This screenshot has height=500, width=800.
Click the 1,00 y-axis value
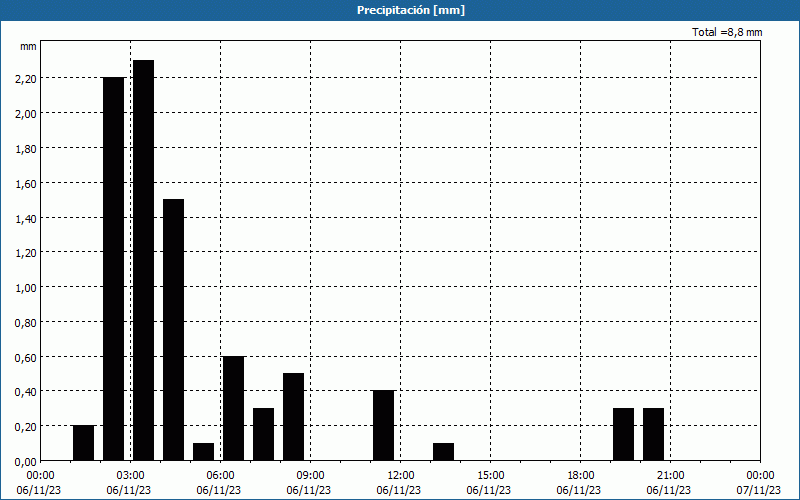click(x=26, y=288)
